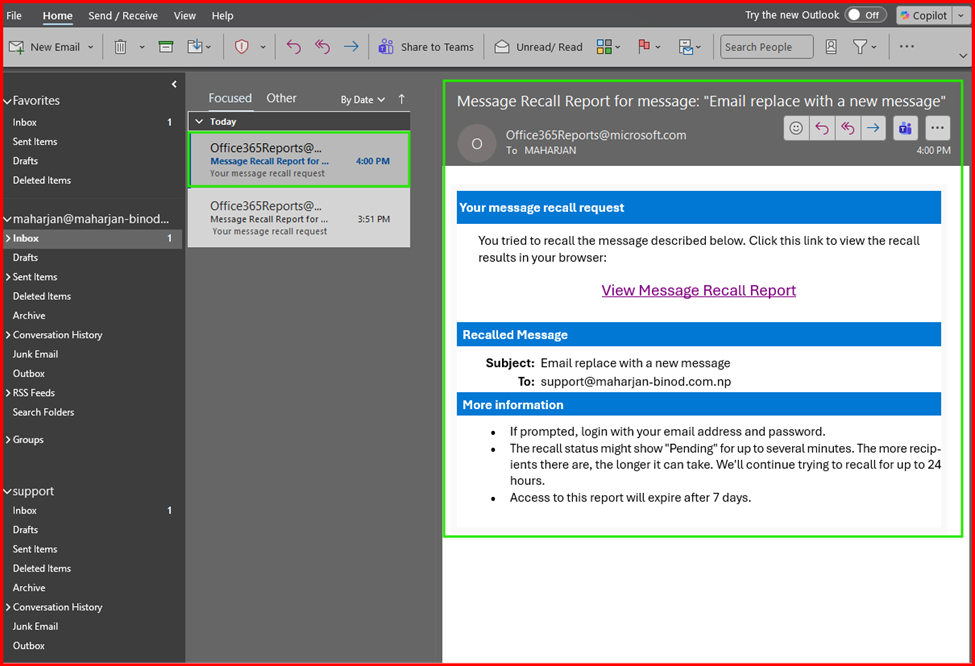Open the View Message Recall Report link
The width and height of the screenshot is (975, 666).
coord(698,290)
